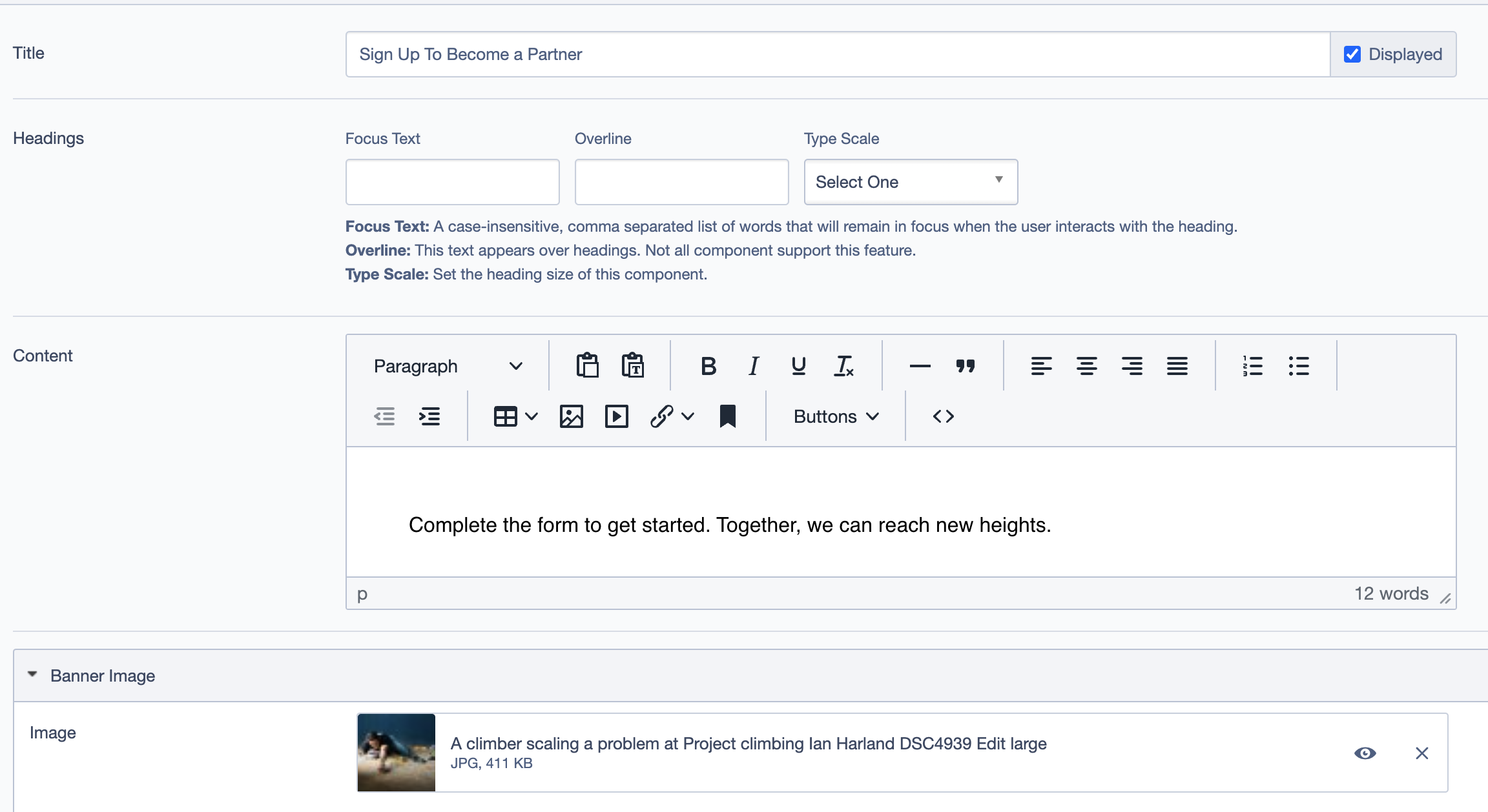Viewport: 1488px width, 812px height.
Task: Clear formatting with the Tx icon
Action: tap(843, 366)
